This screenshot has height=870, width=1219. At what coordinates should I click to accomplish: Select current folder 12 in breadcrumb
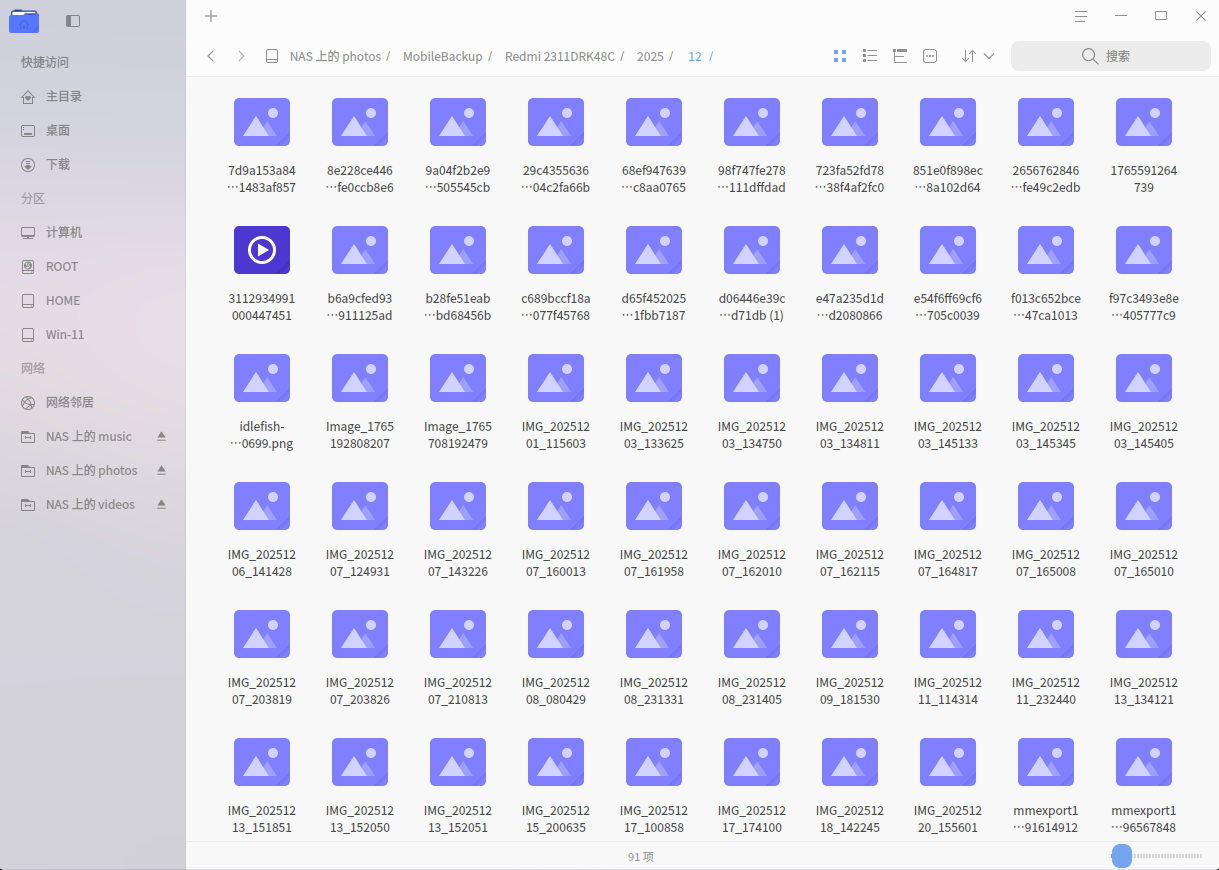[x=695, y=57]
